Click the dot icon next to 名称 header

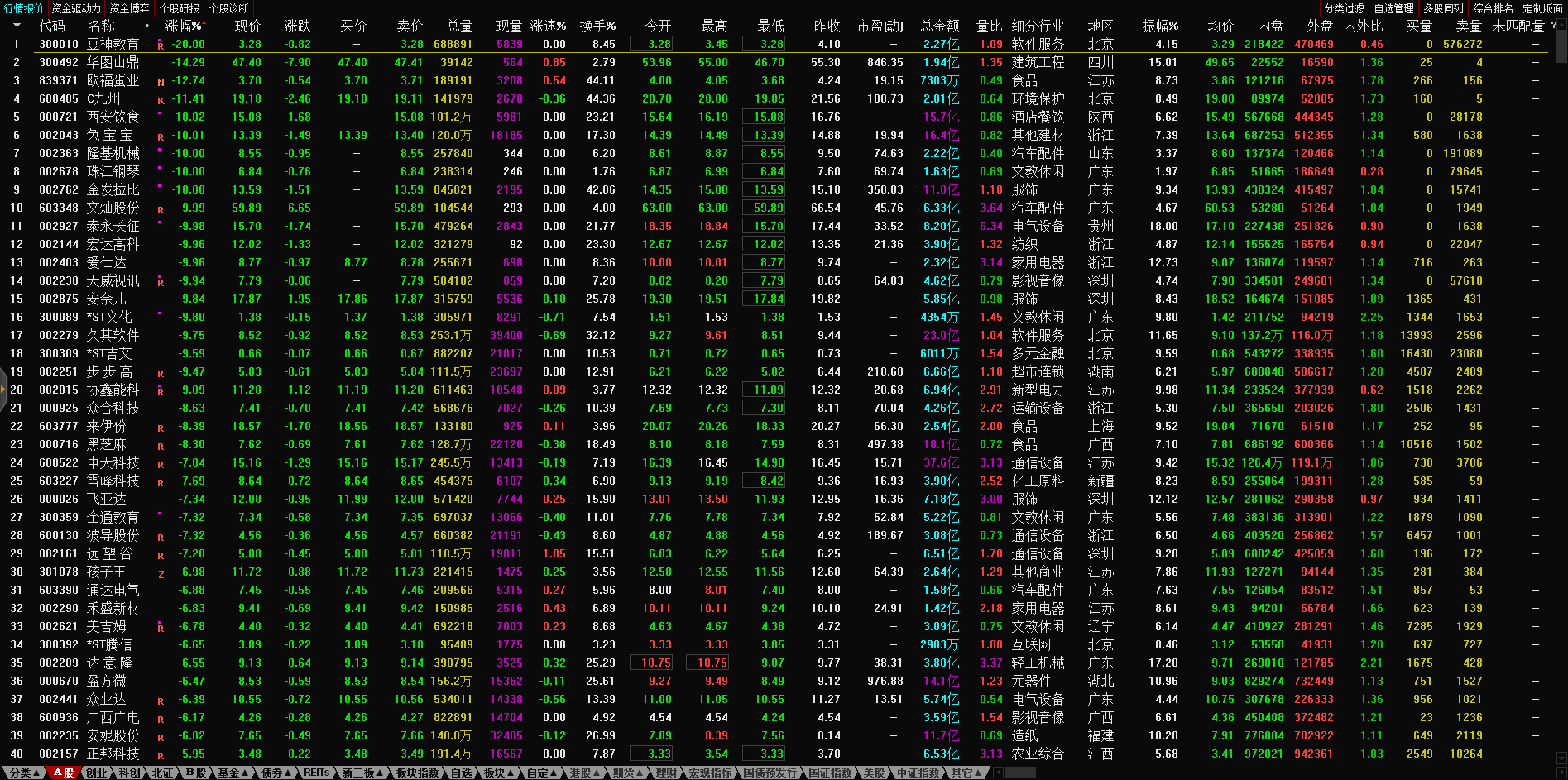pos(147,26)
